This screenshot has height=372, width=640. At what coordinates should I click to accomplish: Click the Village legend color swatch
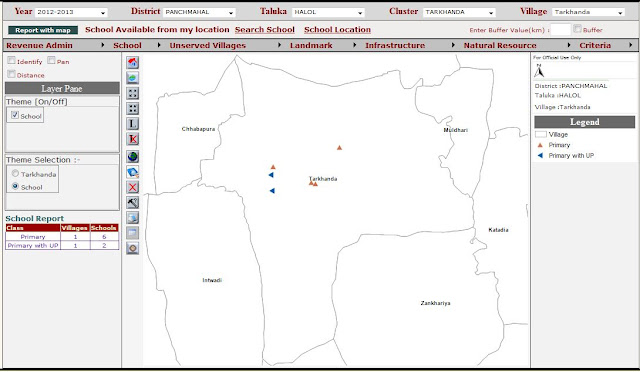click(540, 134)
